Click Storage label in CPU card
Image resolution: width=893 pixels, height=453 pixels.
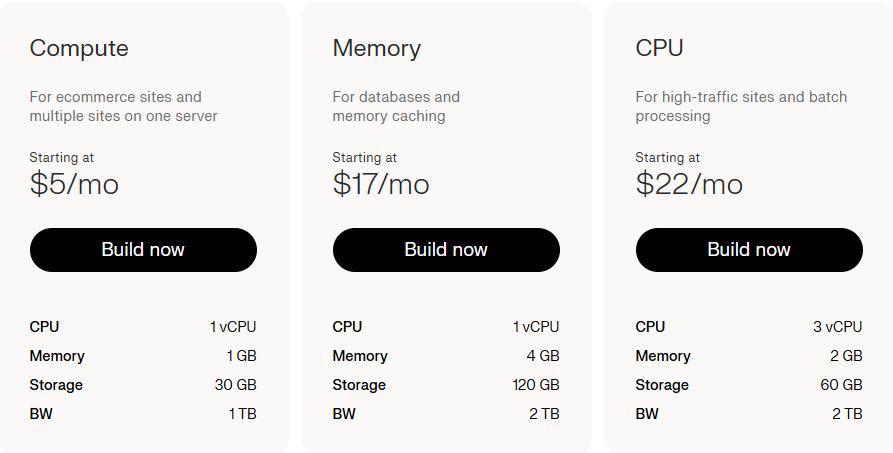pyautogui.click(x=661, y=385)
